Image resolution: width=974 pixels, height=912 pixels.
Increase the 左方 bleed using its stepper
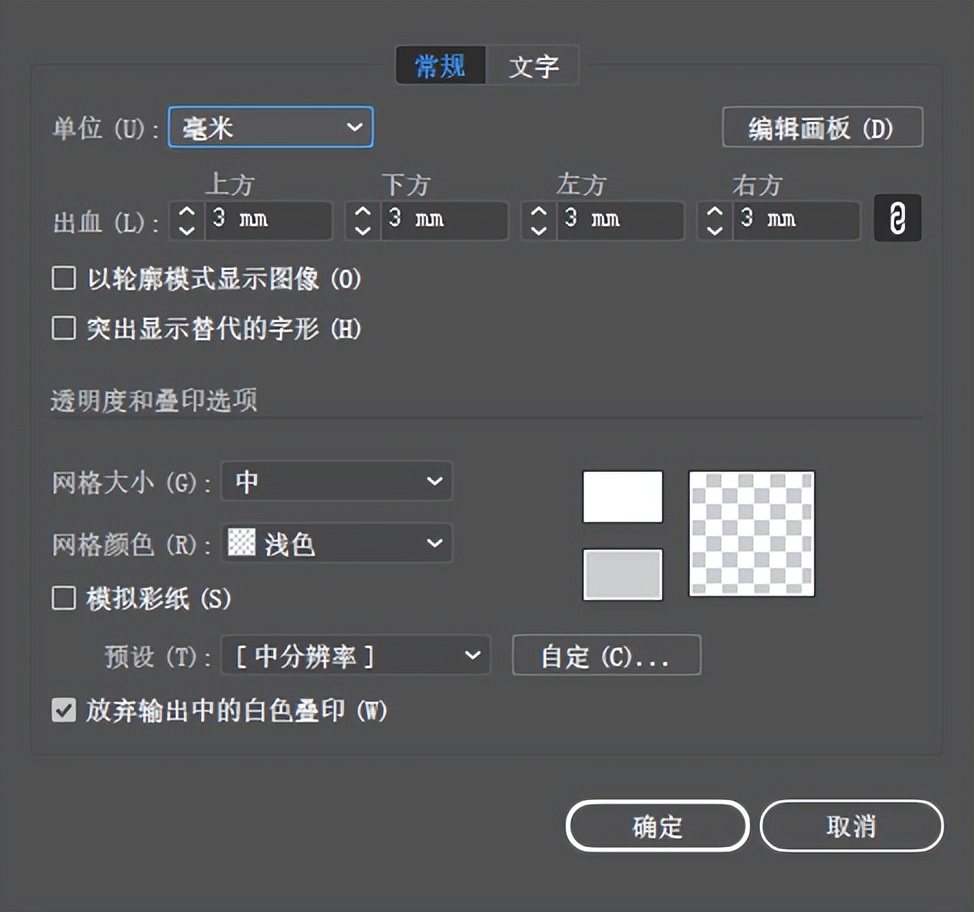[x=537, y=211]
